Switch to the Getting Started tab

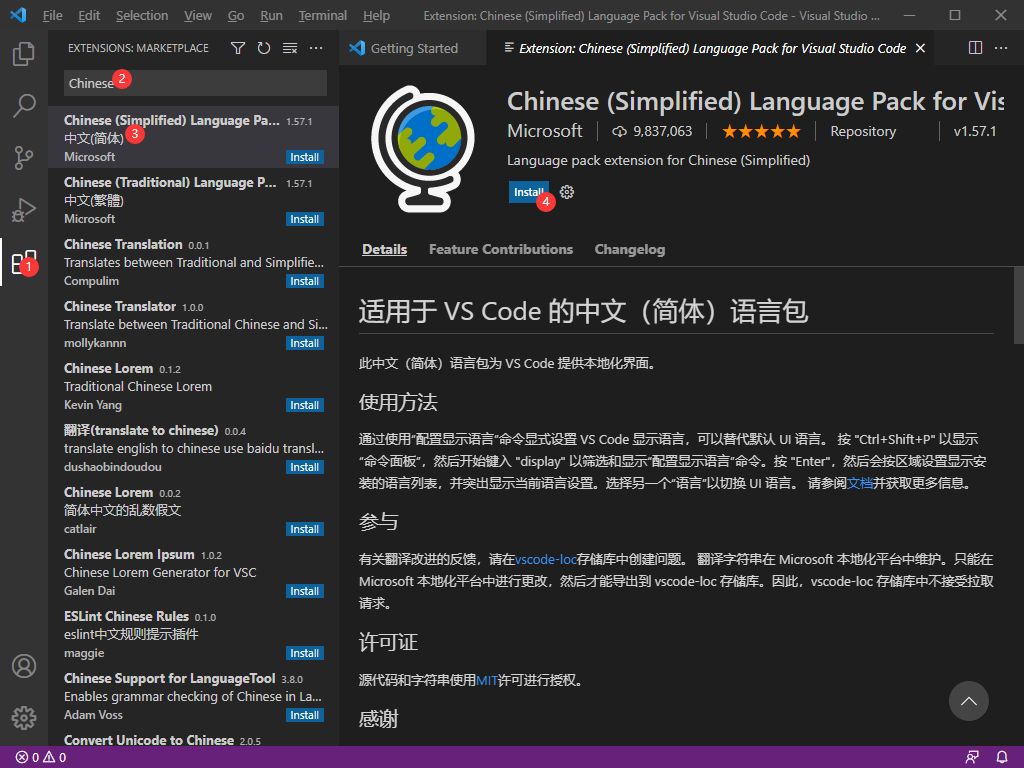click(413, 48)
